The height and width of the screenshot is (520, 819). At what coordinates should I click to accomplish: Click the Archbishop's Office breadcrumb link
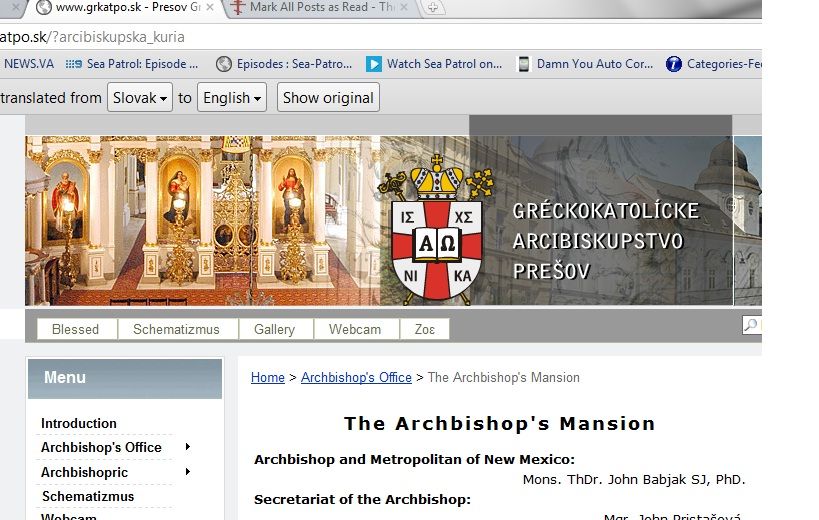pyautogui.click(x=356, y=377)
